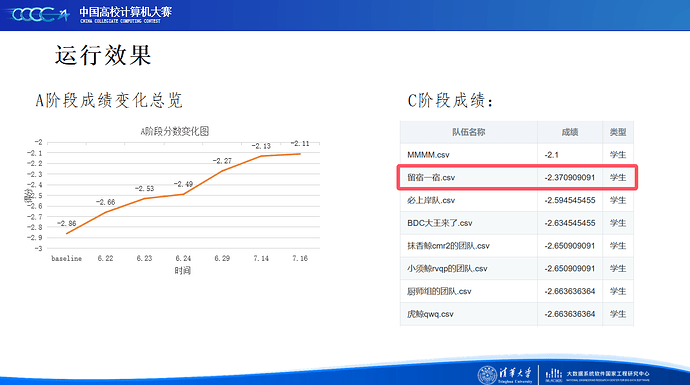Select the team name 抹香鲸cmr2的团队.csv

pos(448,246)
